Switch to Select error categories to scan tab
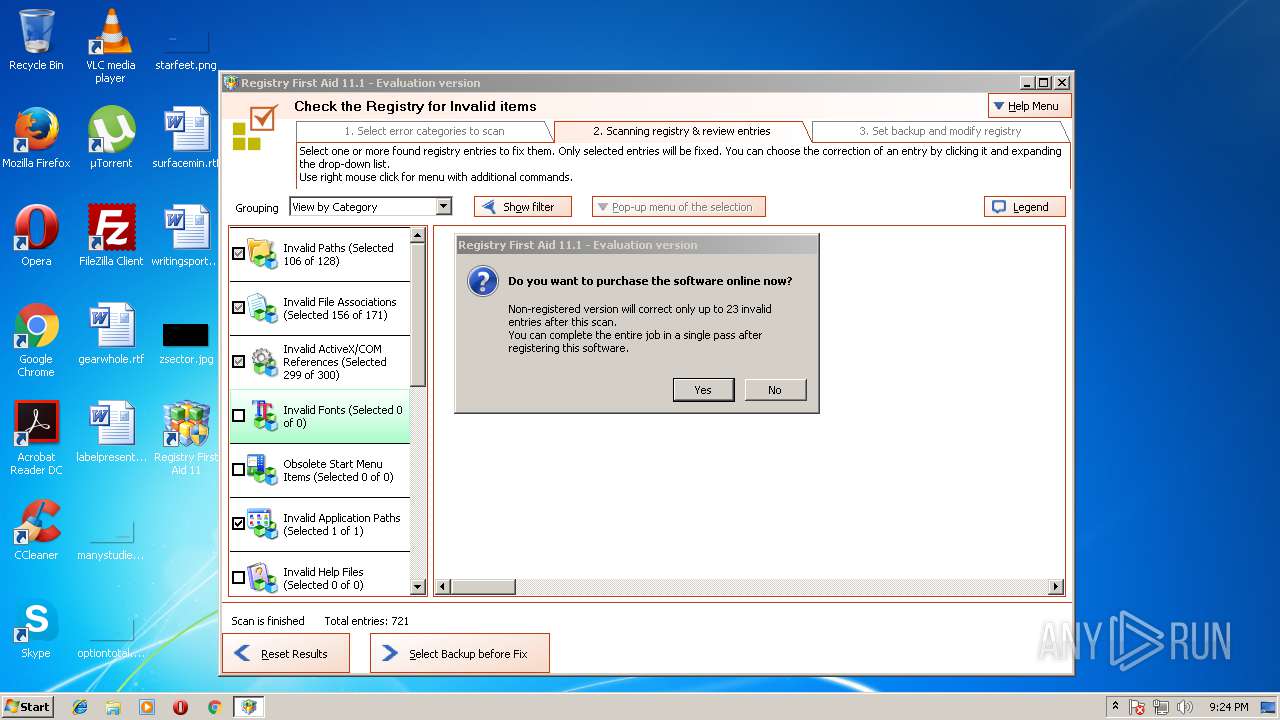The height and width of the screenshot is (720, 1280). (x=424, y=131)
